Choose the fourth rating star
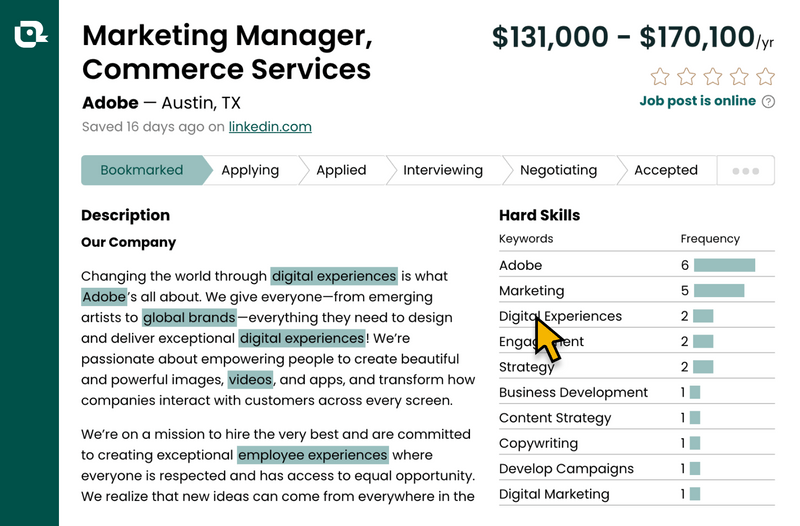Screen dimensions: 800x526 (x=739, y=77)
